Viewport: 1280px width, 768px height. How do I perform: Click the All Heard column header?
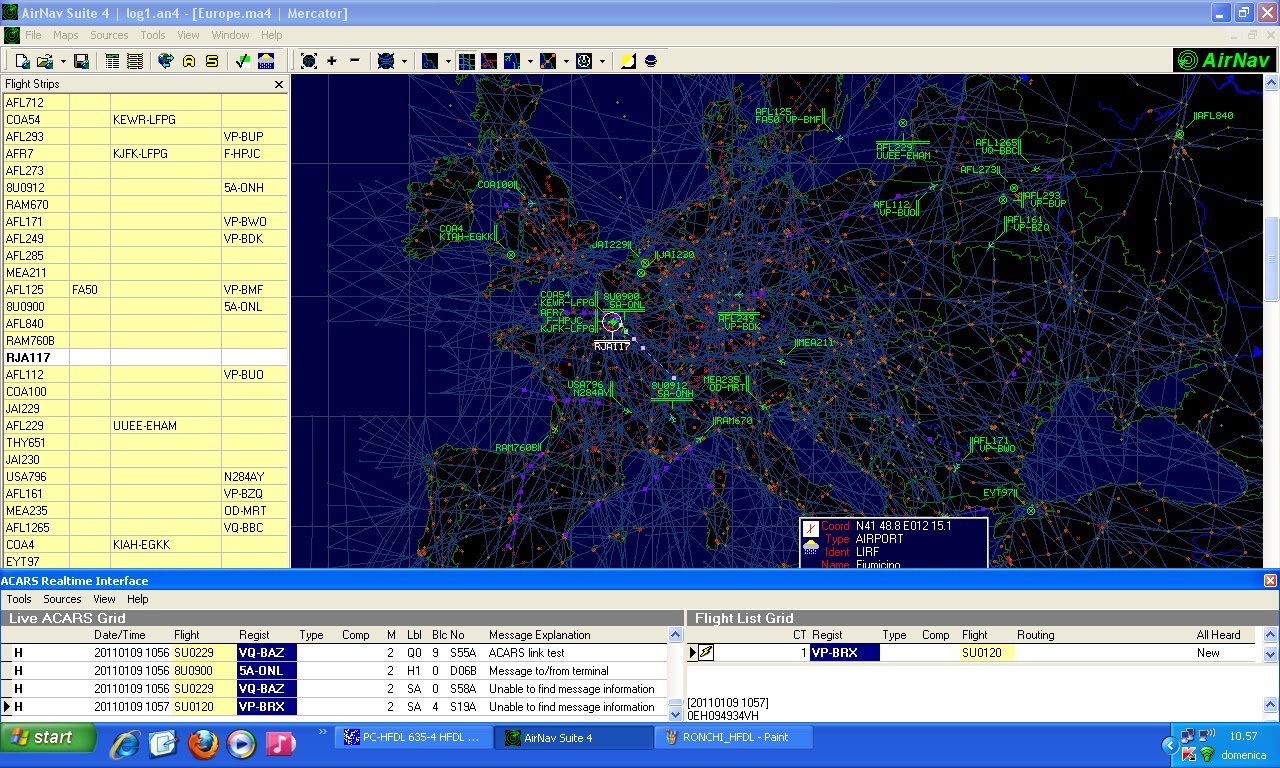(1218, 635)
